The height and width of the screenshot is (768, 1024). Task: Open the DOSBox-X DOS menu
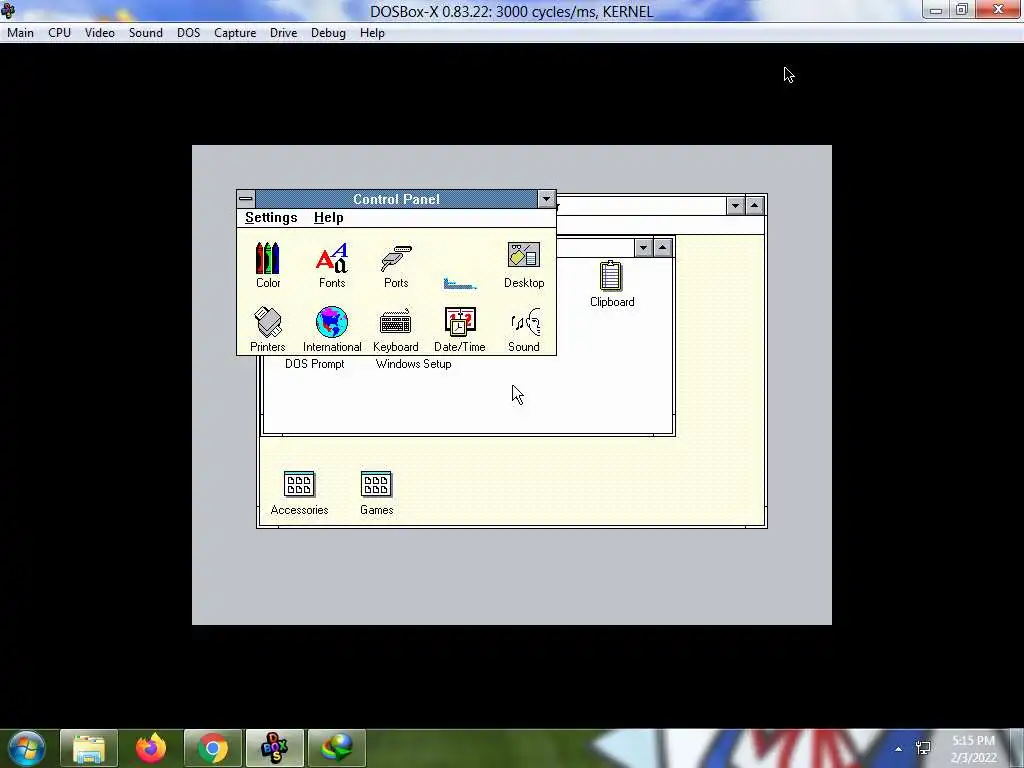point(189,33)
